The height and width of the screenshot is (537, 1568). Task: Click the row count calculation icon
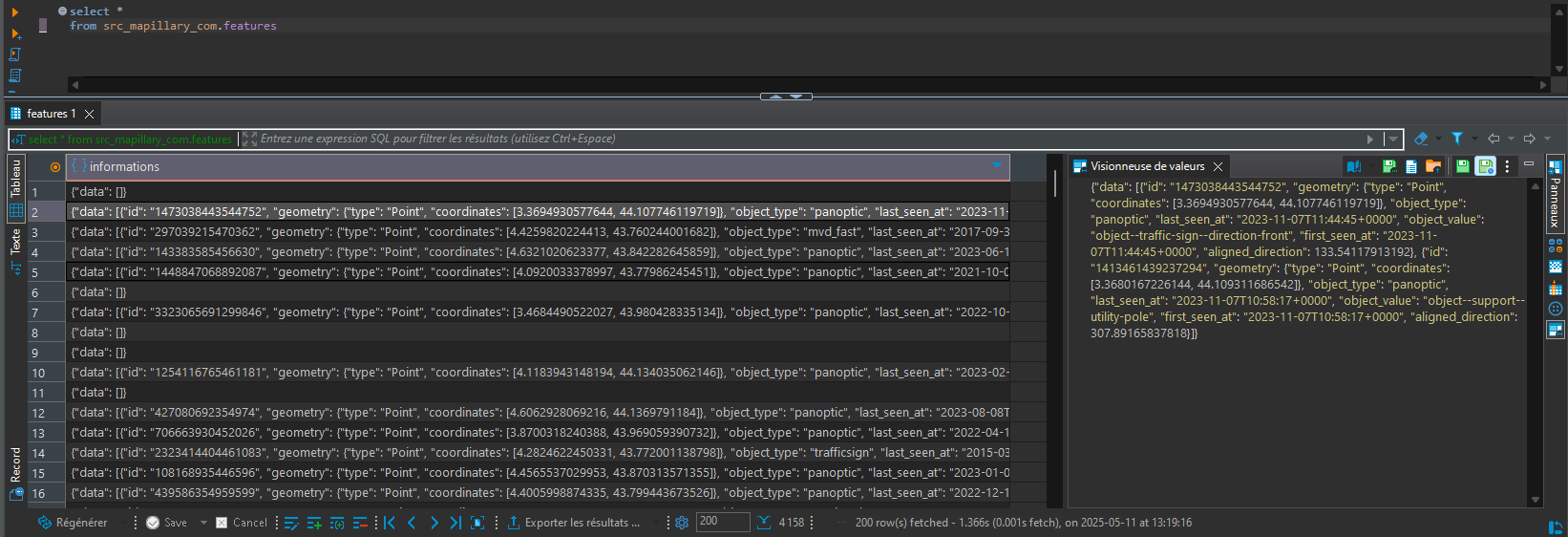(764, 523)
